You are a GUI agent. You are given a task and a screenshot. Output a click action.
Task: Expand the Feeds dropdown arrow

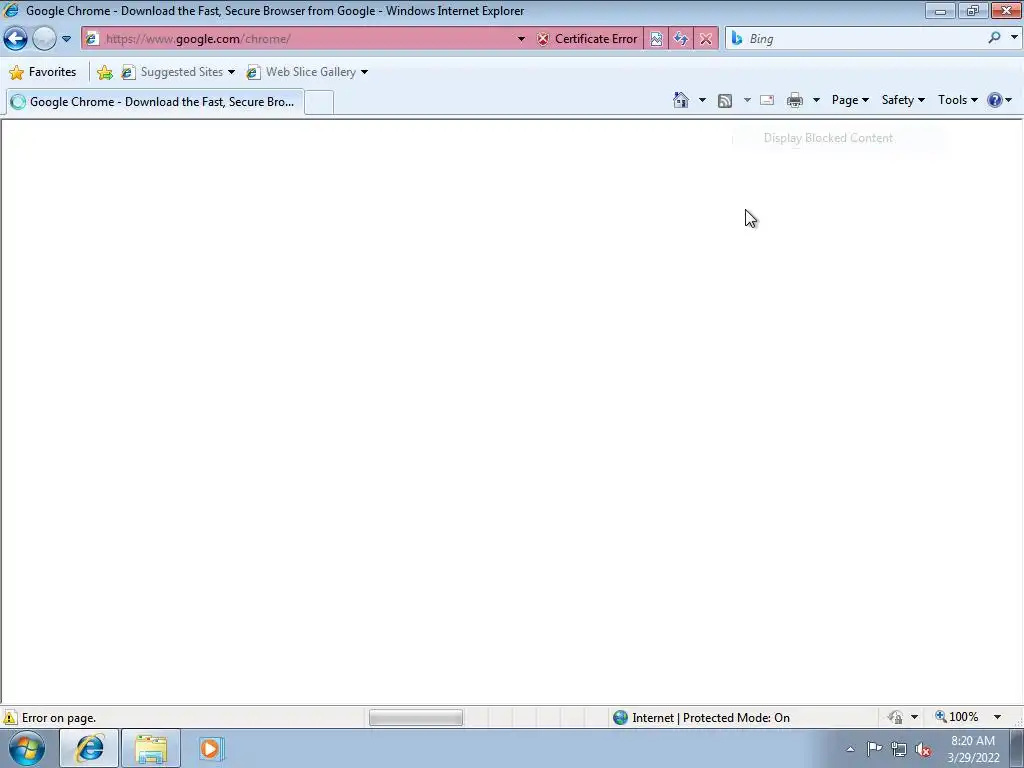[x=747, y=100]
